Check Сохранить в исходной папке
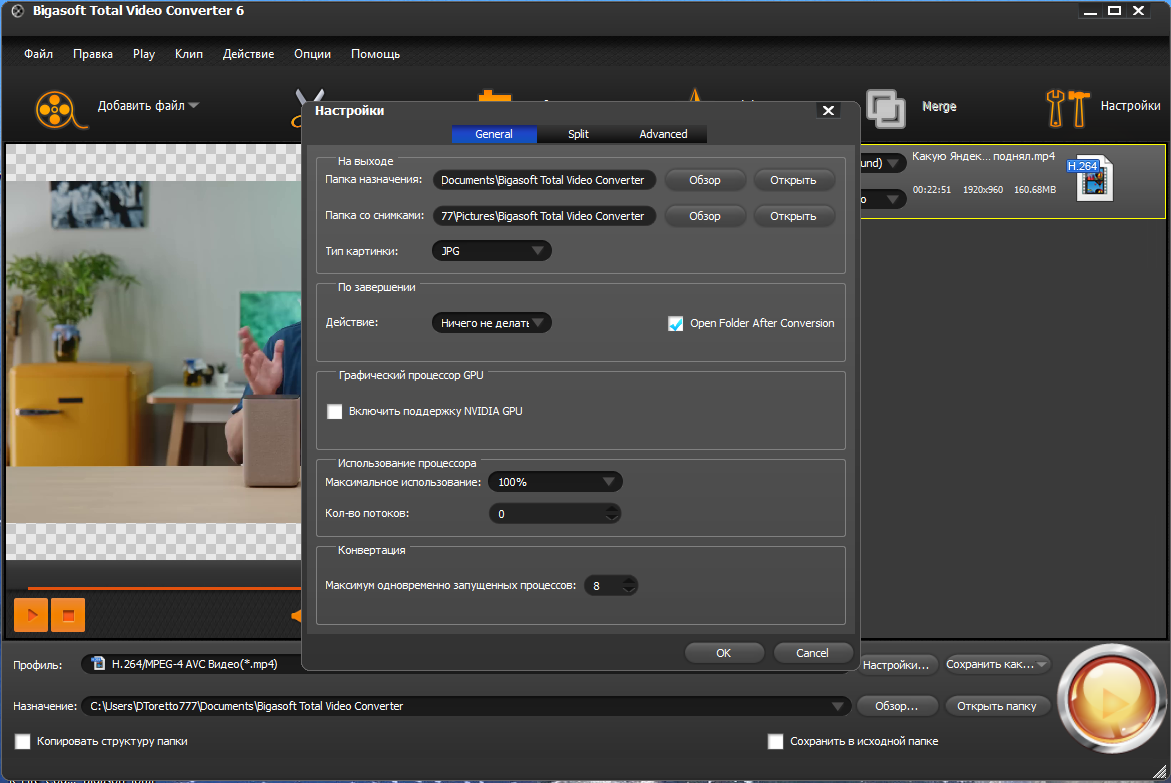The height and width of the screenshot is (783, 1171). (776, 741)
